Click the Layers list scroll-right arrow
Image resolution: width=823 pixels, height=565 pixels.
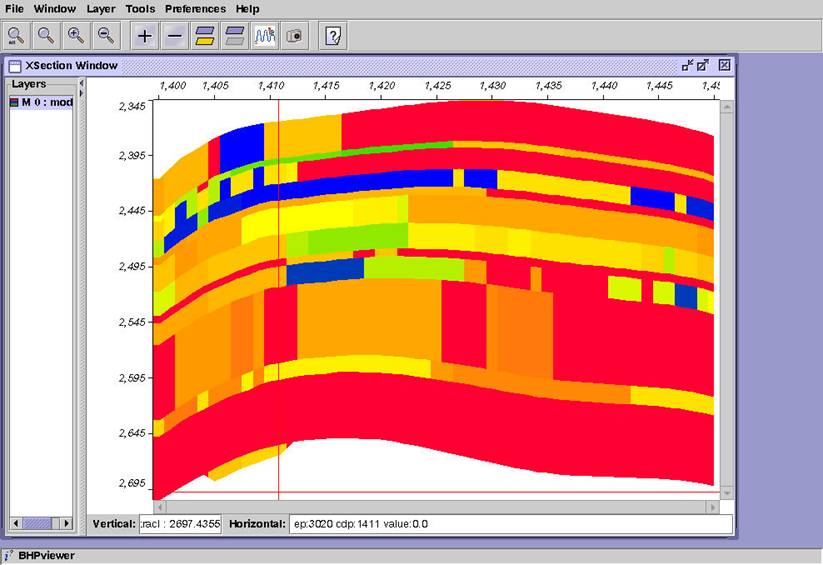point(66,523)
